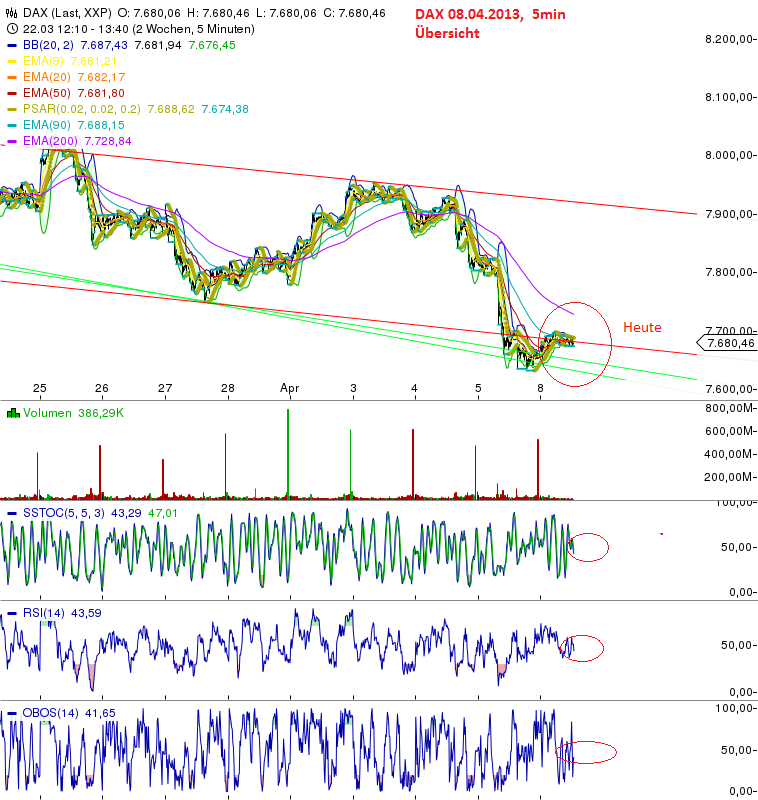Select the PSAR(0.02, 0.02, 0.2) indicator label
This screenshot has height=800, width=758.
pos(82,109)
